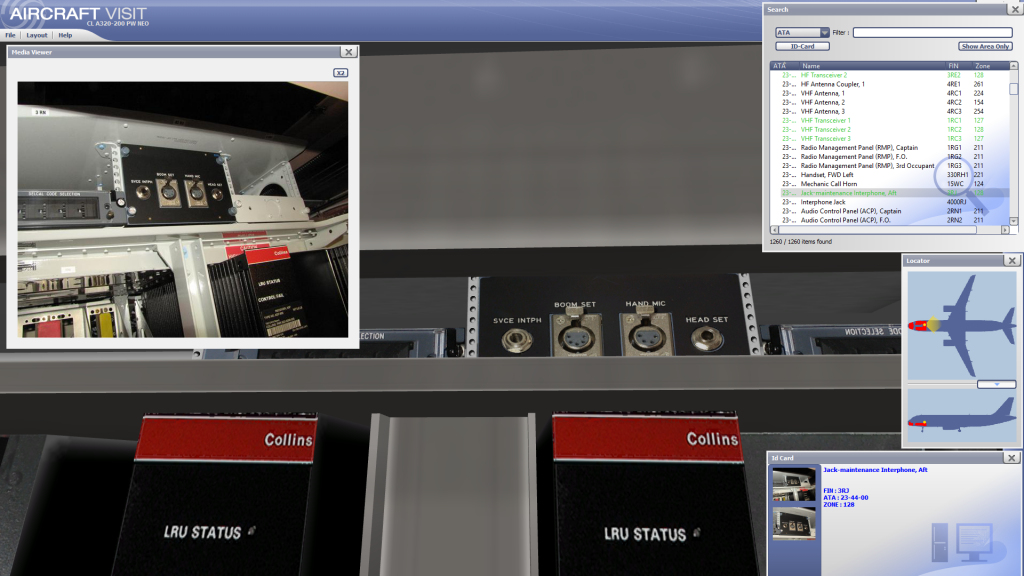The width and height of the screenshot is (1024, 576).
Task: Click the red nose zone on top-view aircraft
Action: [x=918, y=325]
